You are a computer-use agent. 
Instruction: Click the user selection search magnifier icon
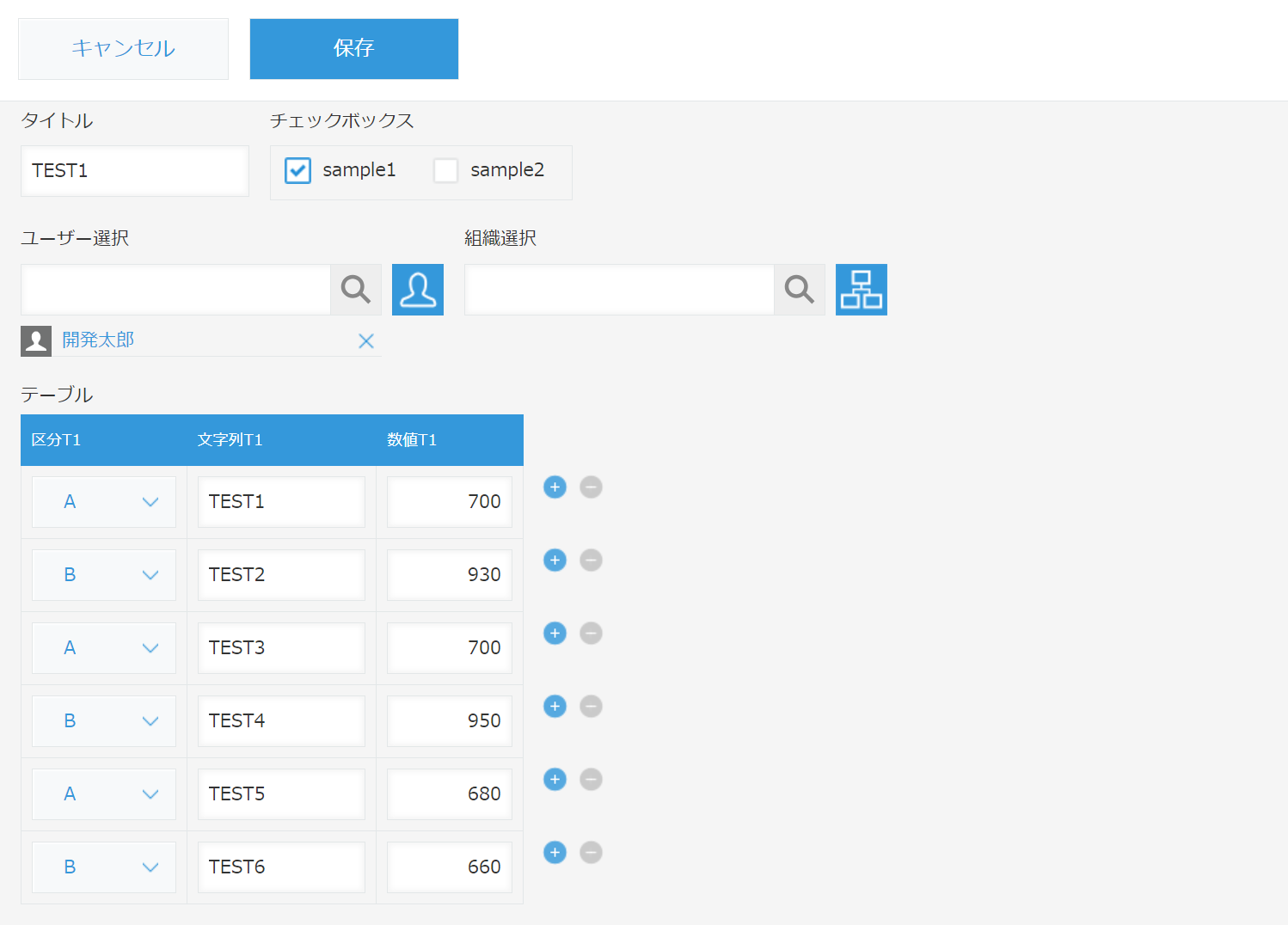click(356, 290)
